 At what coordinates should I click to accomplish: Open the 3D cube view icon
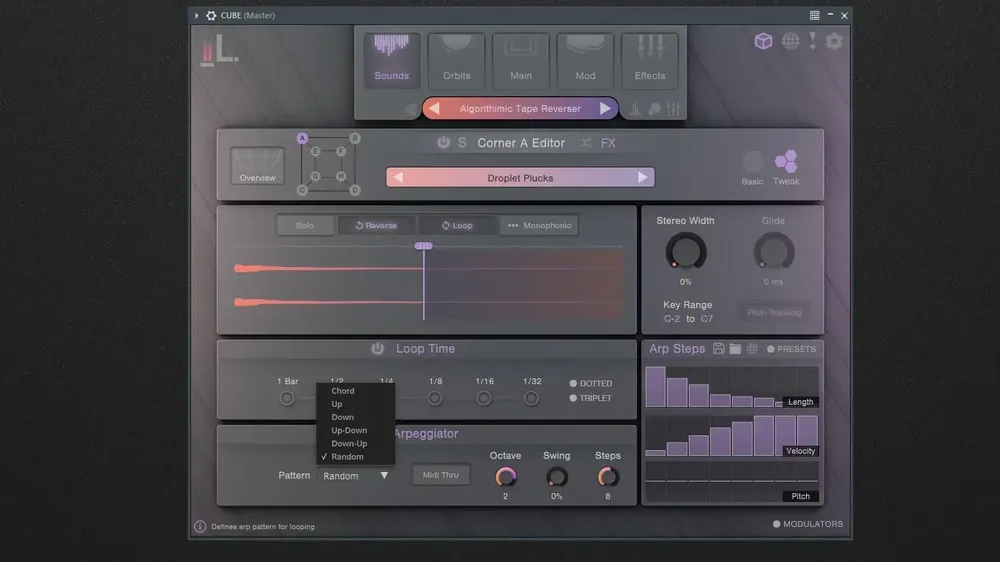(x=763, y=41)
